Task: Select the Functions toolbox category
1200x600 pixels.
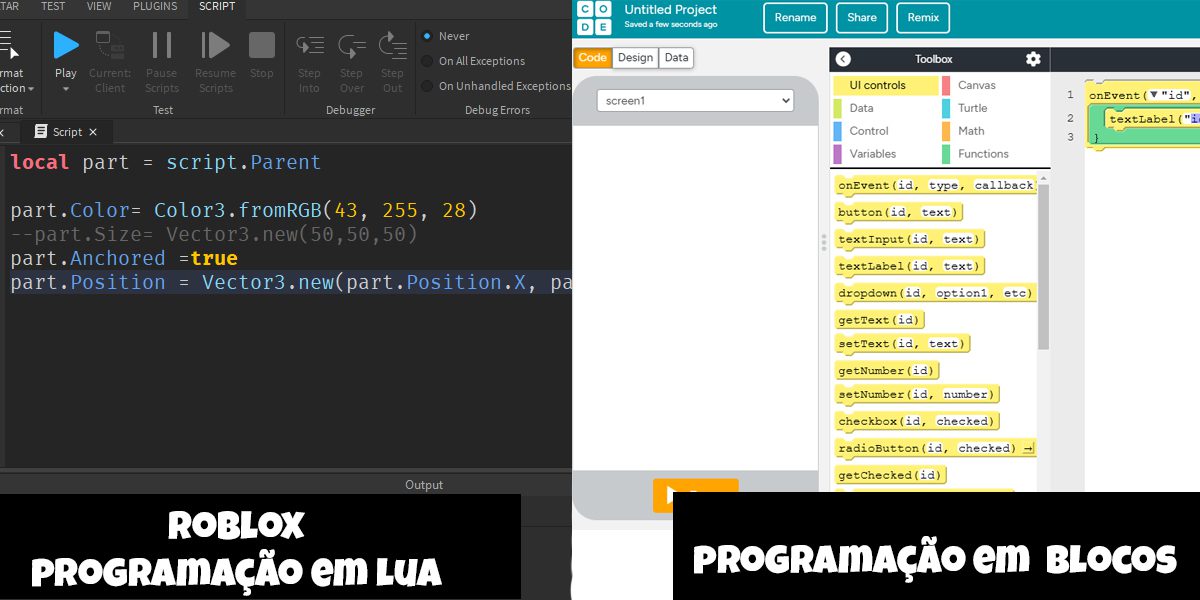Action: (x=994, y=154)
